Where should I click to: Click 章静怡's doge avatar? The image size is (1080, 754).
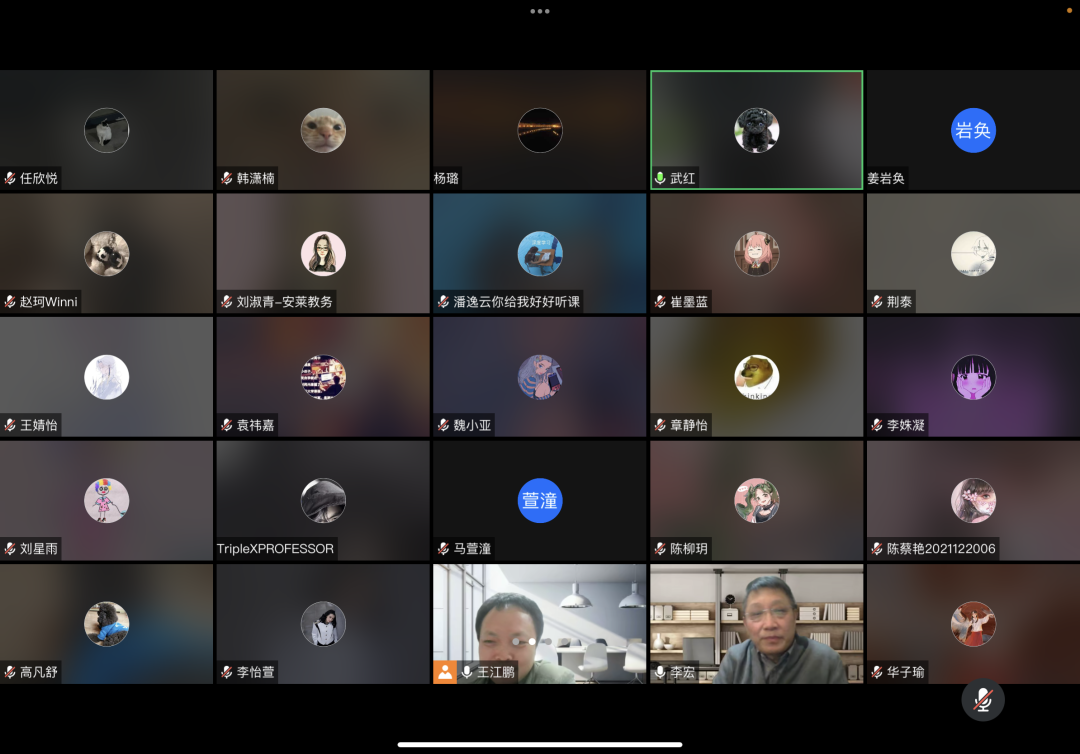pos(757,377)
